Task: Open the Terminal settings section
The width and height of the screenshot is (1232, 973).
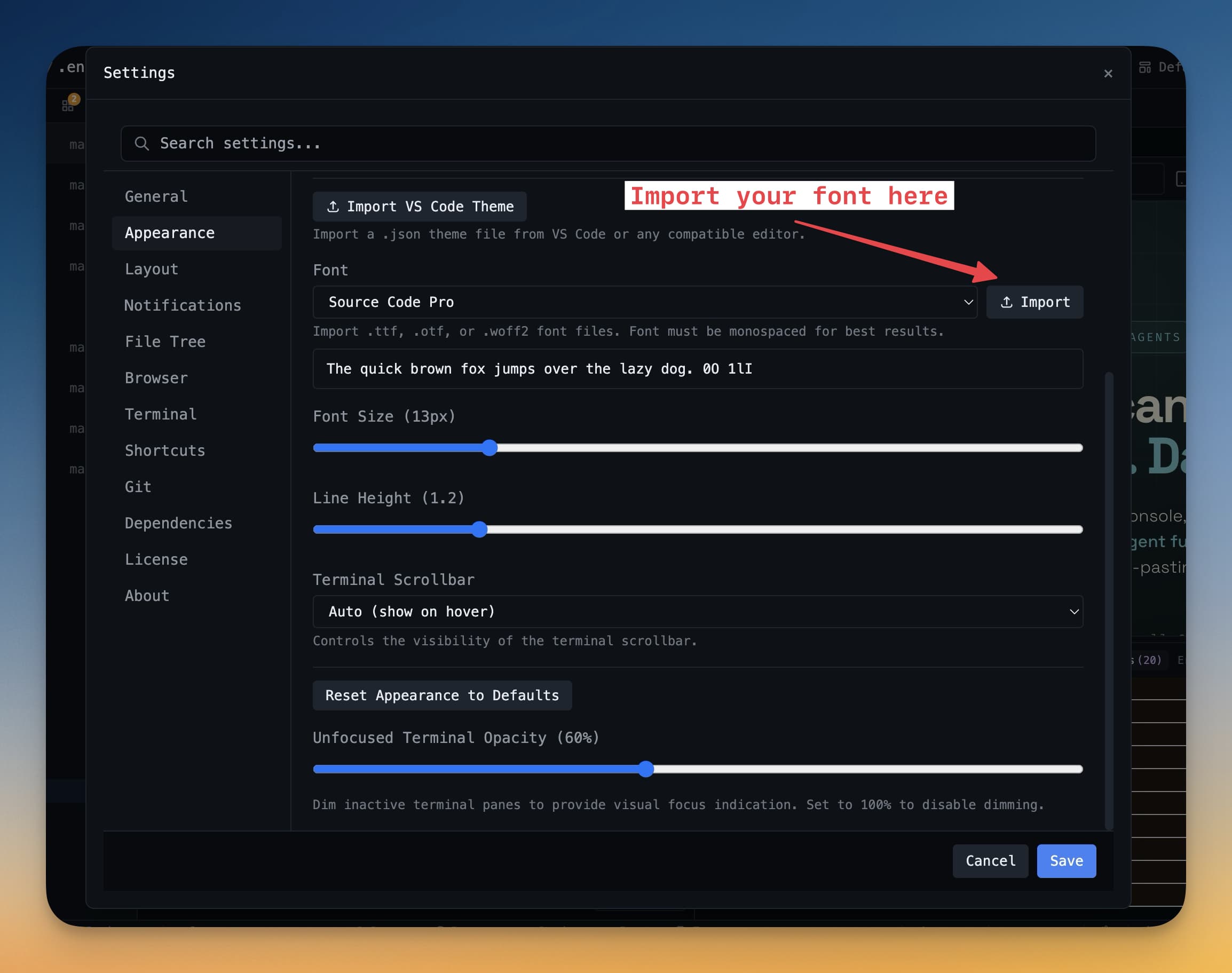Action: pos(196,414)
